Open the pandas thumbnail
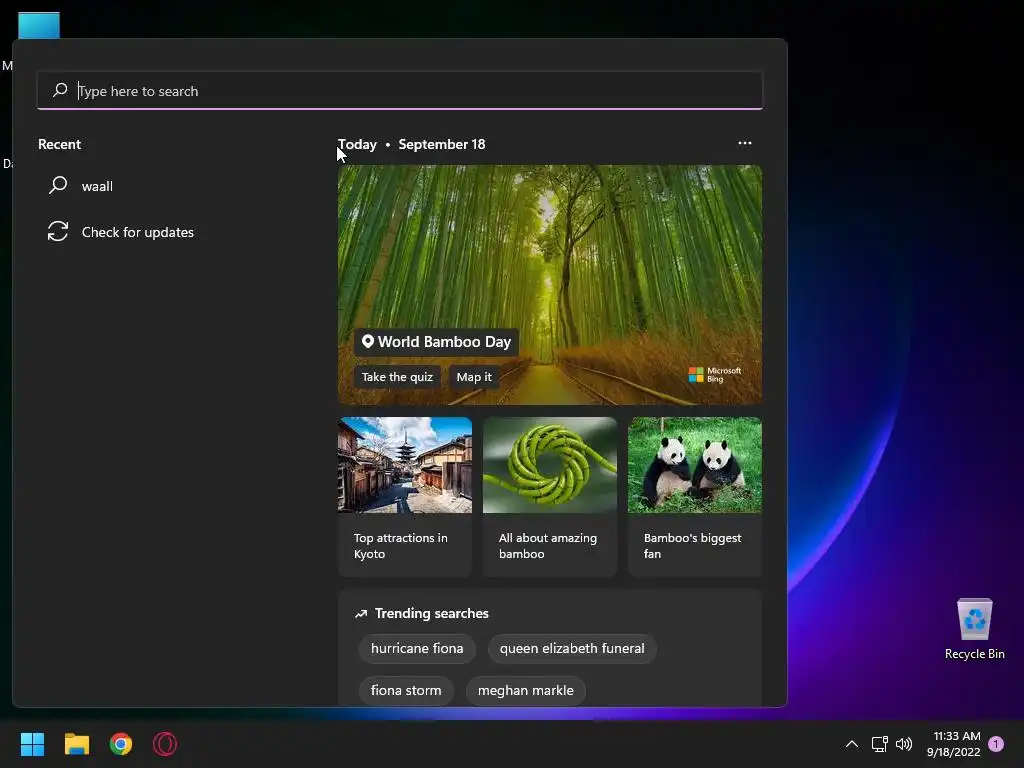Screen dimensions: 1024x768 pyautogui.click(x=695, y=465)
